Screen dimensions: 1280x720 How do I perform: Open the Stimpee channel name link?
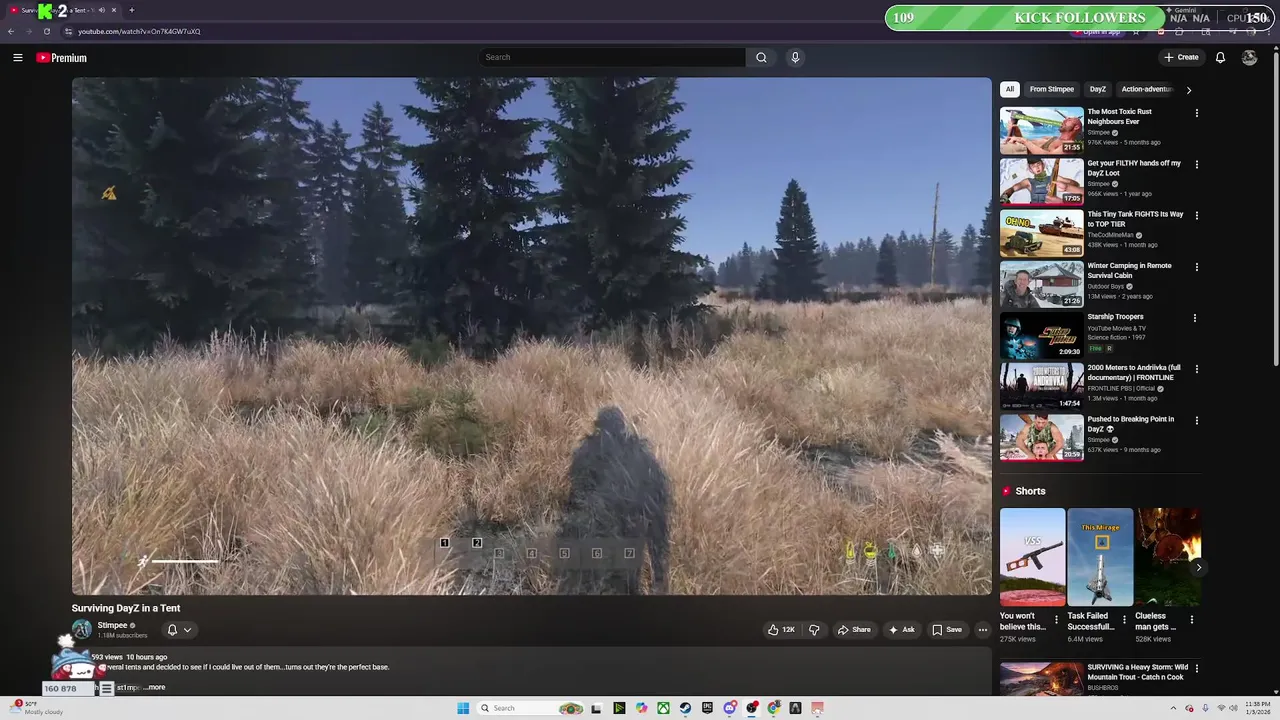pyautogui.click(x=112, y=625)
